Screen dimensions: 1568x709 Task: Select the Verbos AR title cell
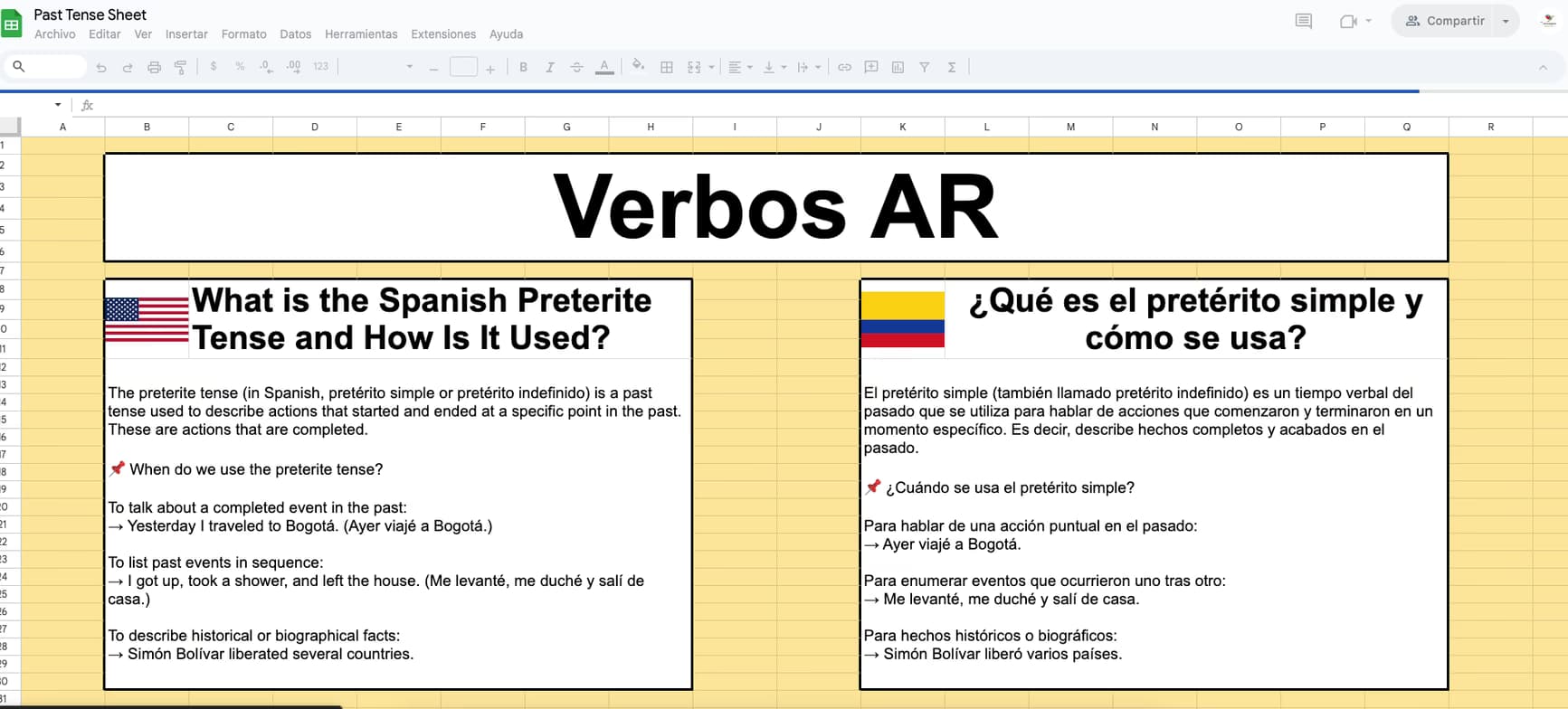click(x=776, y=207)
